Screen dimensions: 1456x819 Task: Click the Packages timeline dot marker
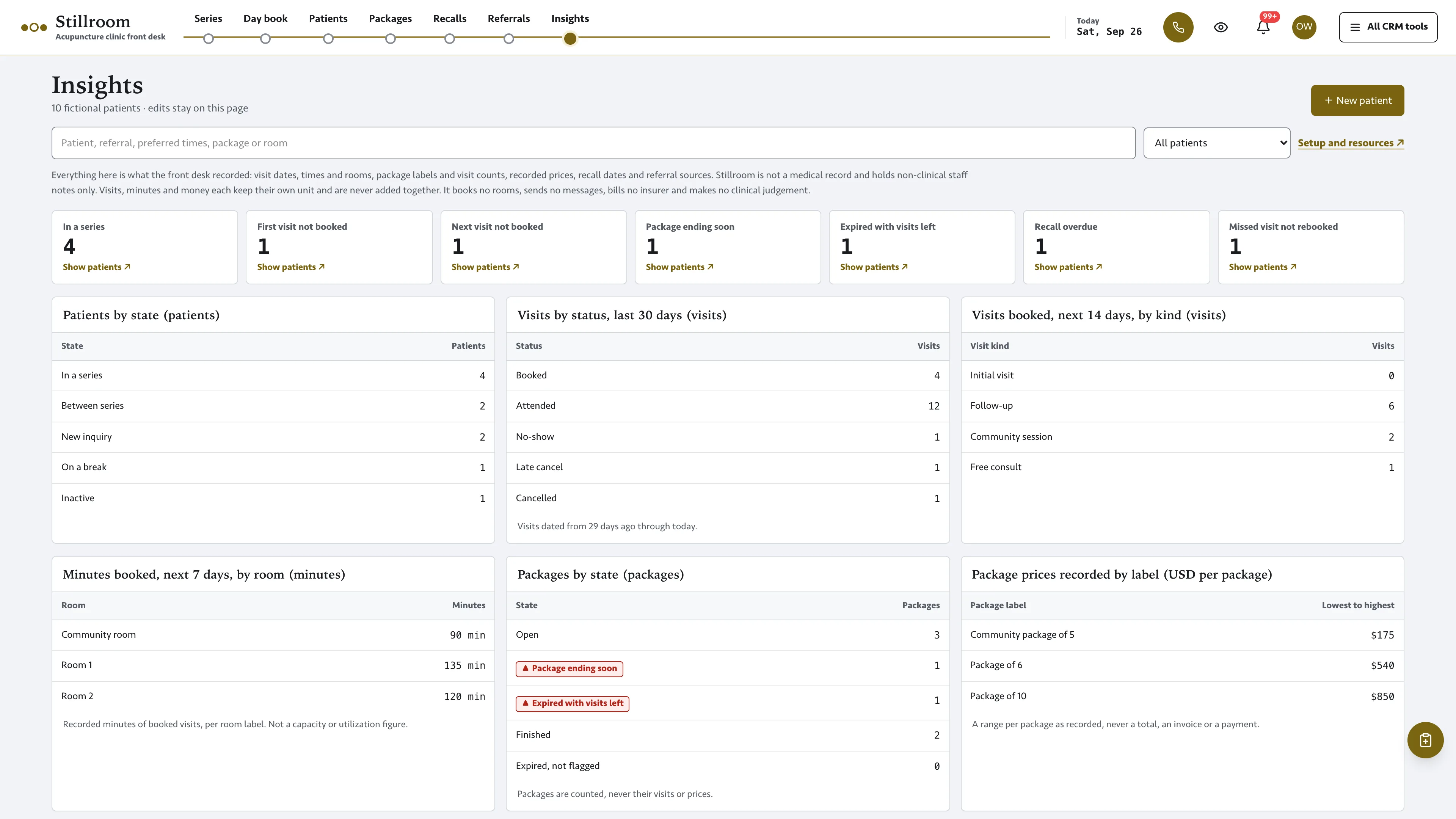click(x=390, y=38)
